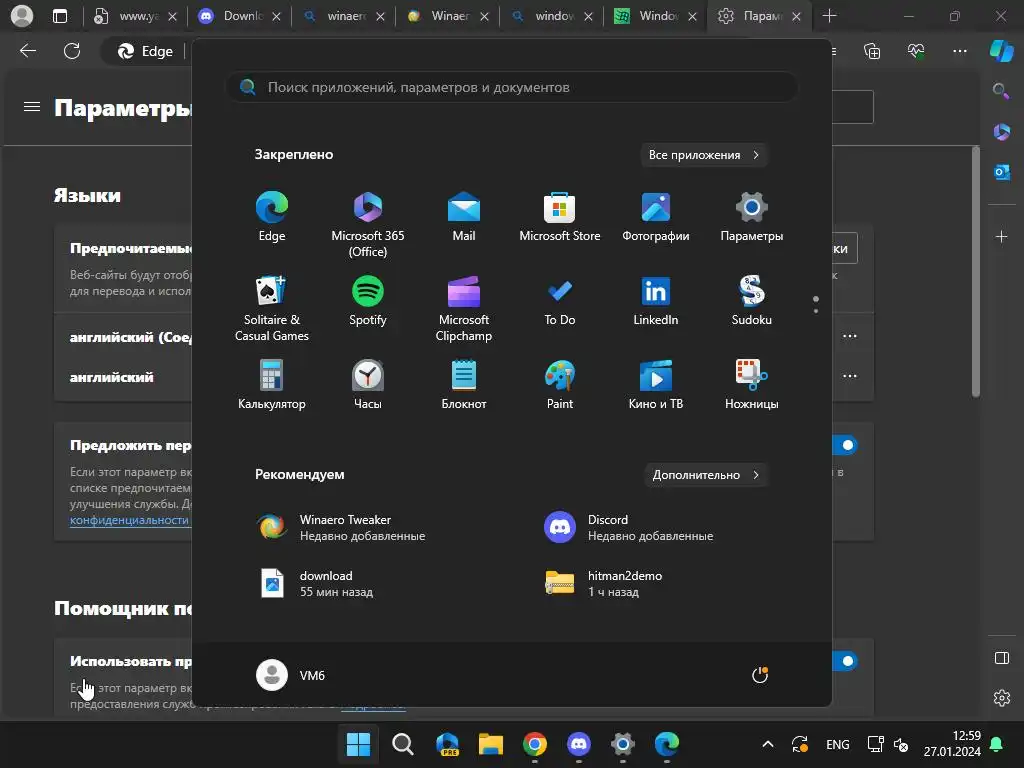The image size is (1024, 768).
Task: Open VM6 user account menu
Action: click(291, 675)
